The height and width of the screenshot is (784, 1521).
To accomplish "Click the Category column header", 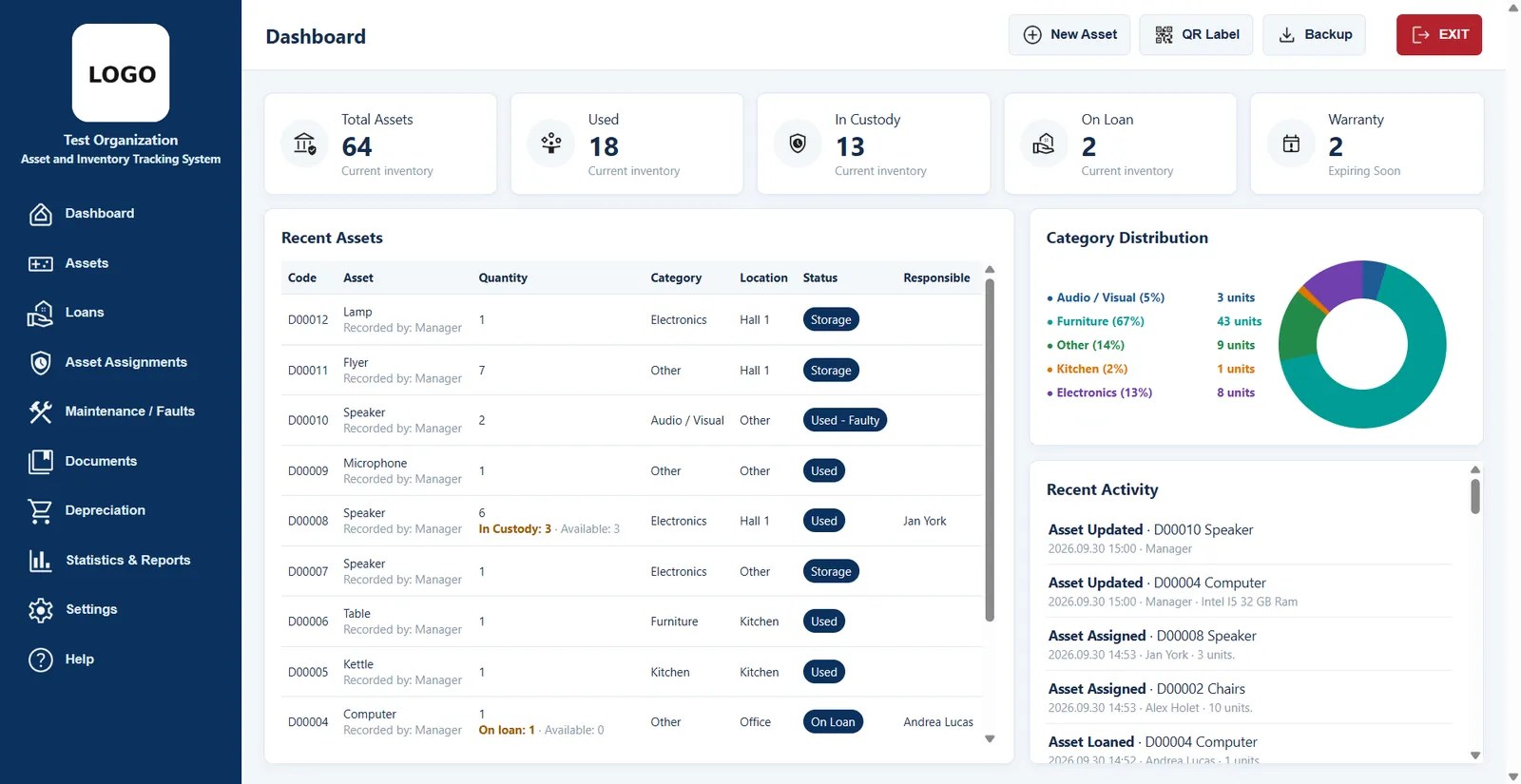I will point(676,278).
